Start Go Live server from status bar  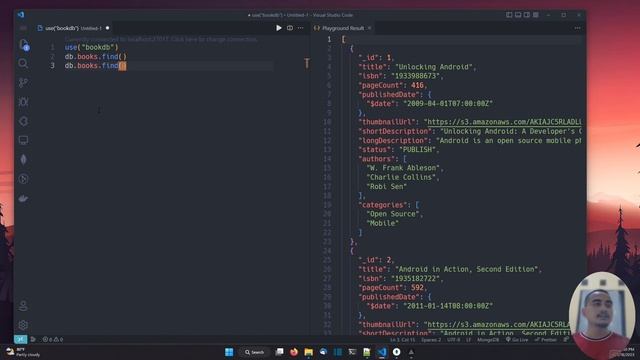517,340
